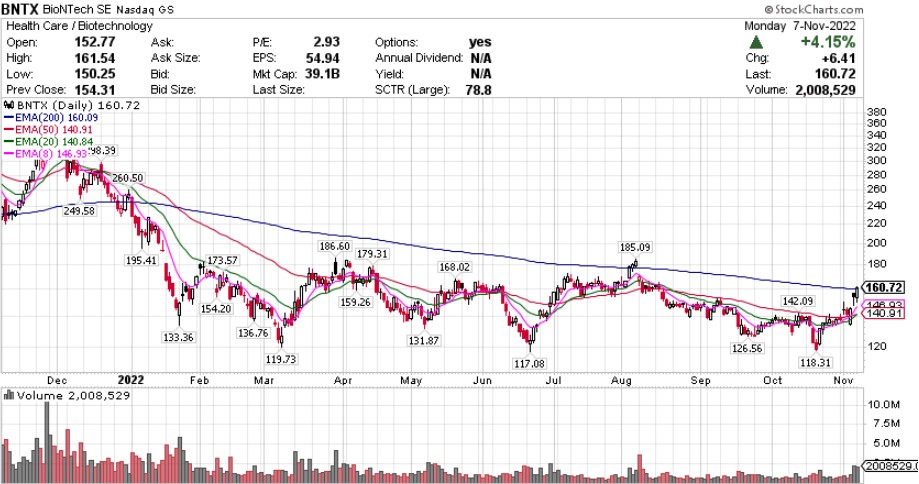Click the Chg value +6.41

[838, 58]
